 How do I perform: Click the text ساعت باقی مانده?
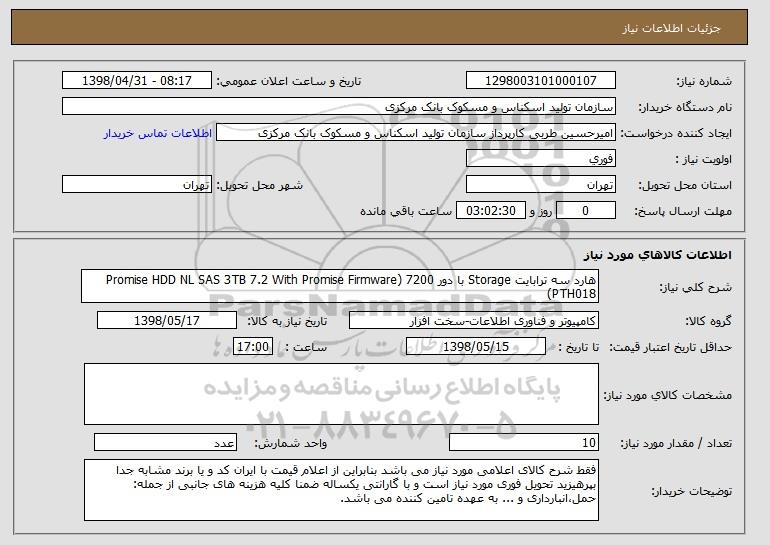pos(406,211)
